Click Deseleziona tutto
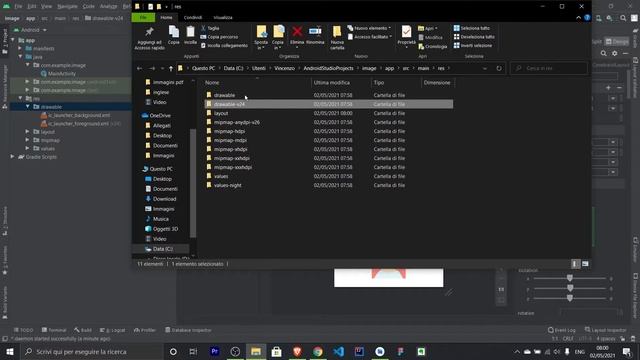Image resolution: width=640 pixels, height=360 pixels. click(474, 37)
